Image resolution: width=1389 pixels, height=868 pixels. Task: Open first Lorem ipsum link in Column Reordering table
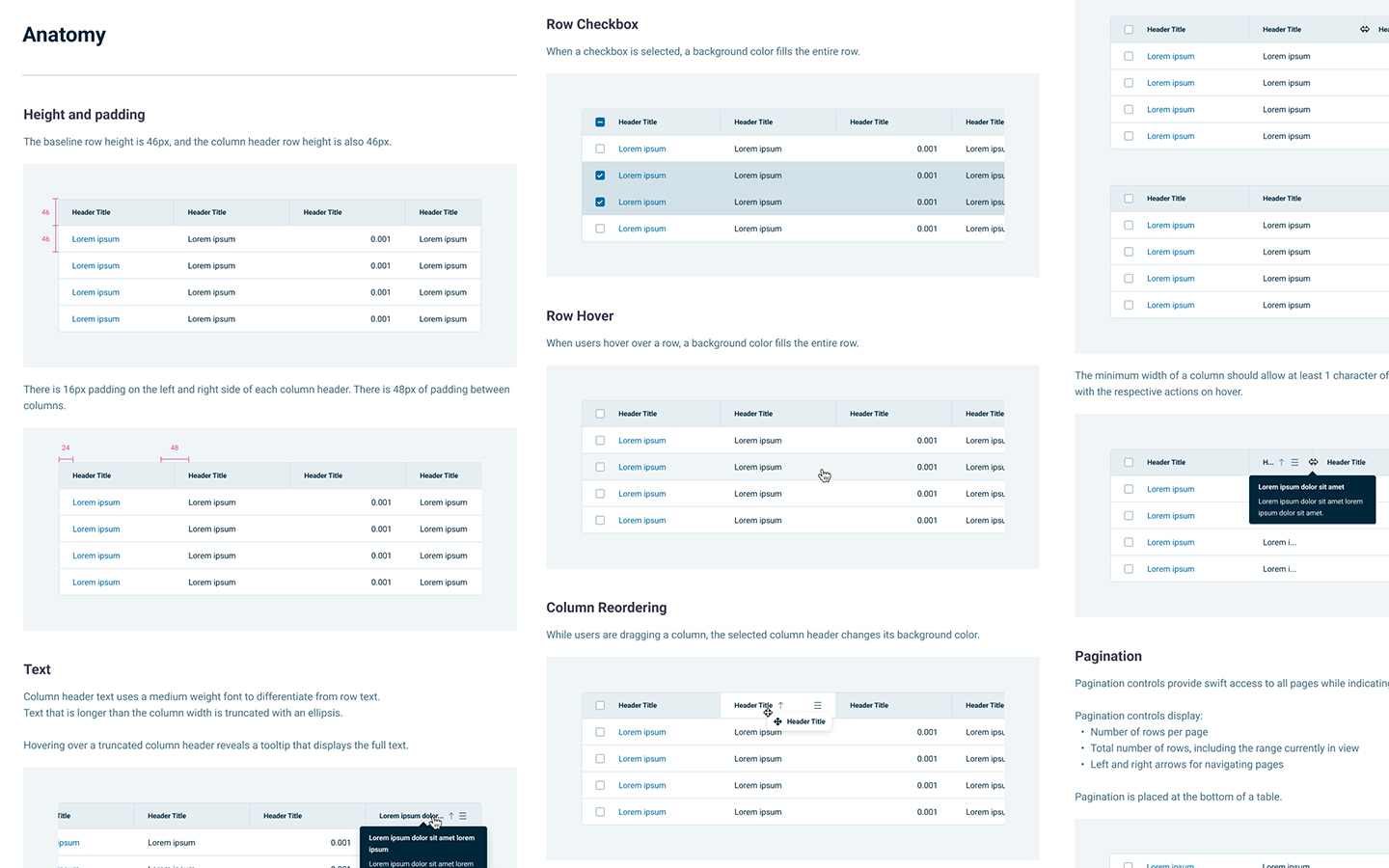[641, 732]
